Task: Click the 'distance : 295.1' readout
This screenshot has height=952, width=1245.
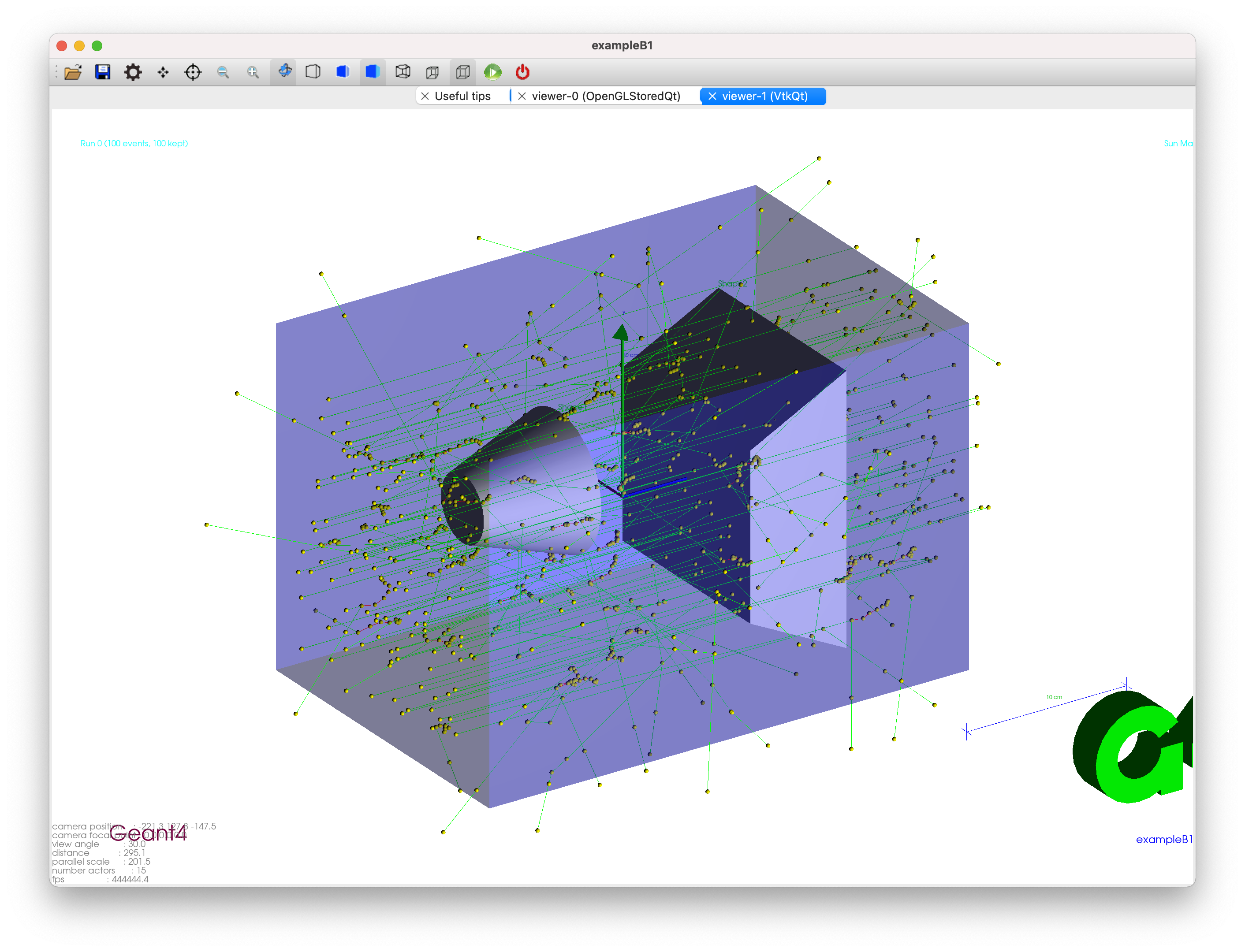Action: (x=99, y=853)
